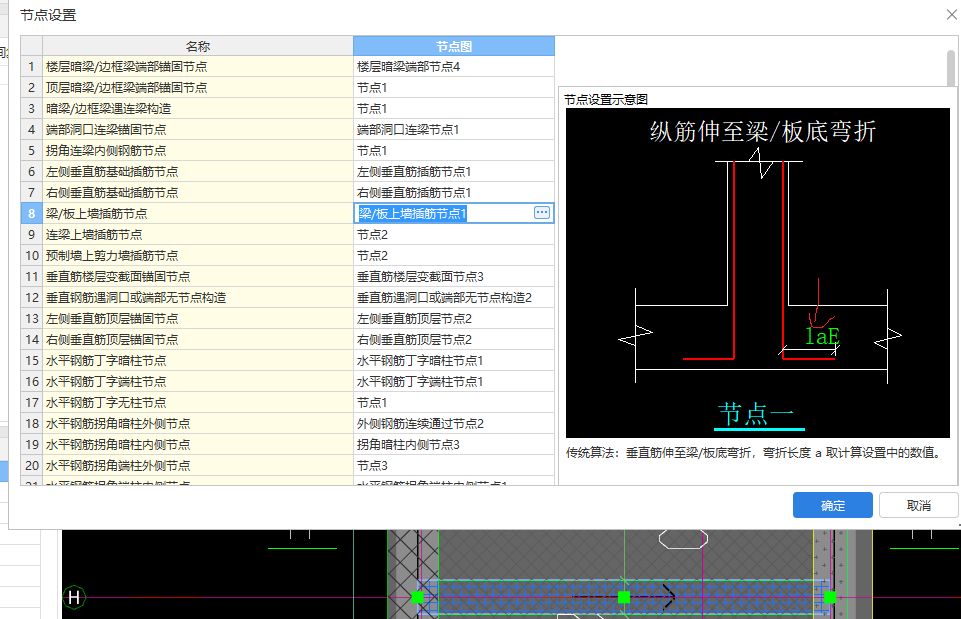961x619 pixels.
Task: Click value cell 楼层暗梁端部节点4
Action: (x=454, y=66)
